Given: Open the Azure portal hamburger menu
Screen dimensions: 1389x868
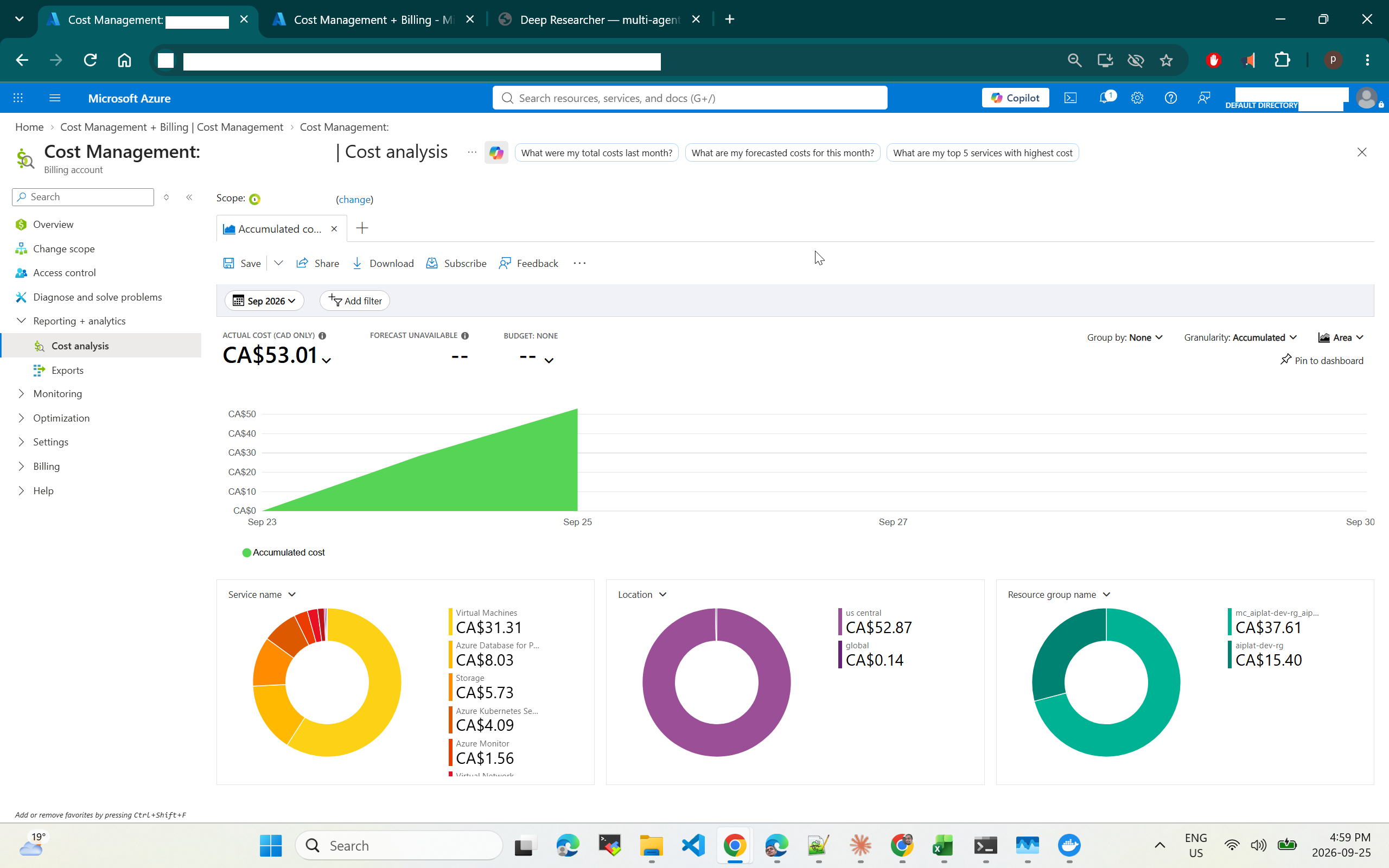Looking at the screenshot, I should [54, 98].
